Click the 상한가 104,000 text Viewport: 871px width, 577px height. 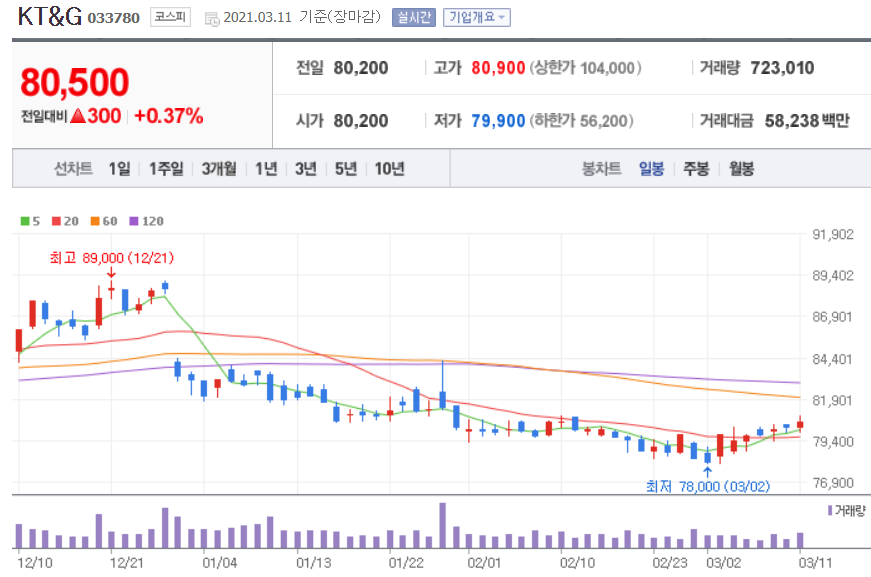[x=585, y=68]
